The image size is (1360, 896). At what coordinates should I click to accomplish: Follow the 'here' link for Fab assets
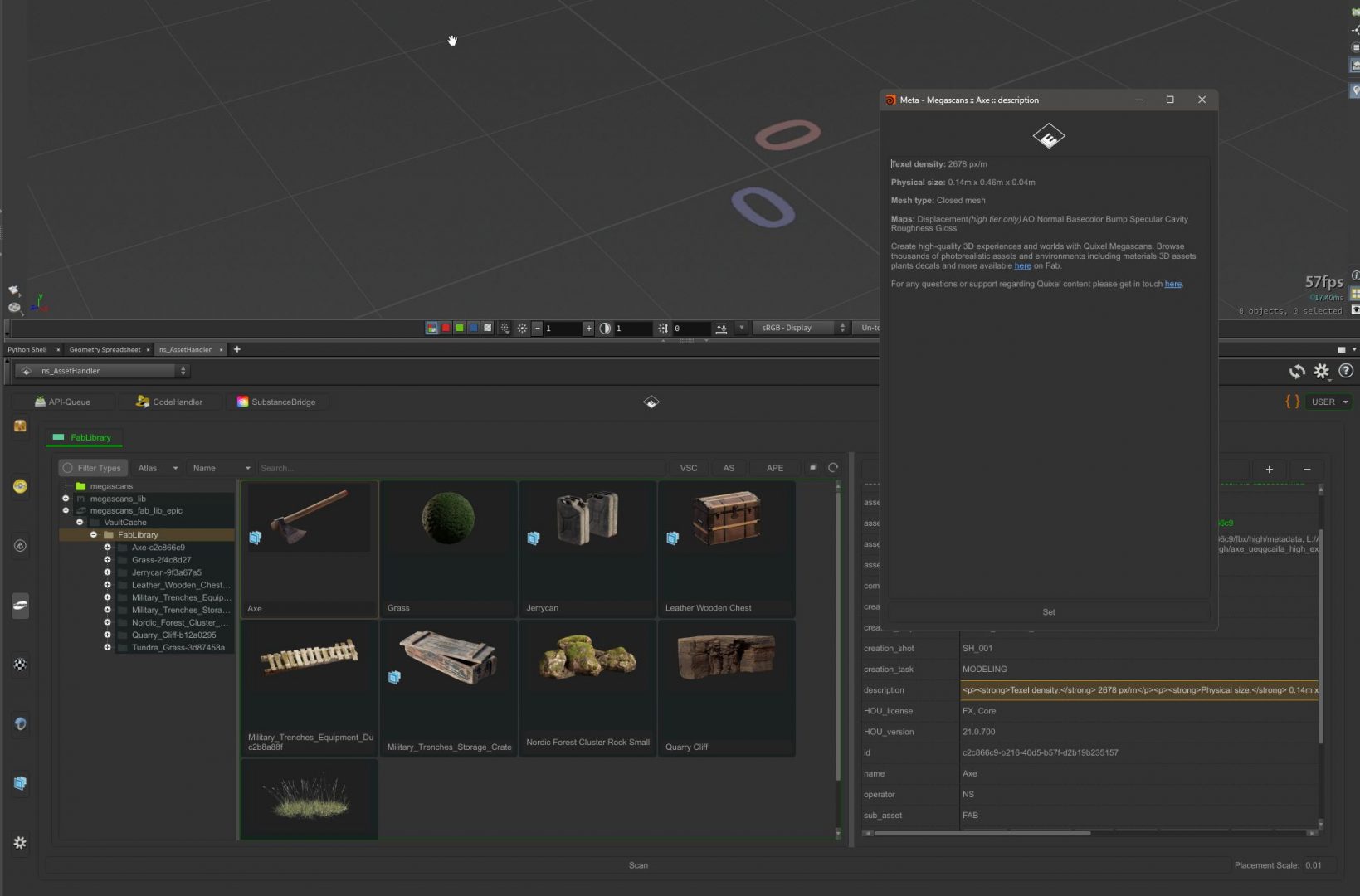click(1022, 266)
